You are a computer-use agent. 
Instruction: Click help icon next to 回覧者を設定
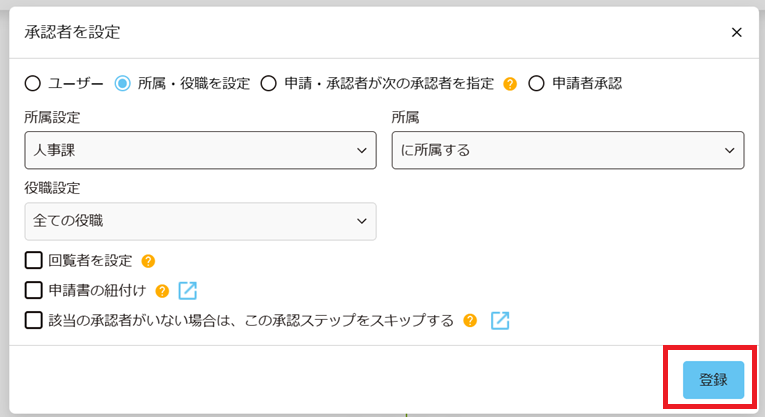pos(148,261)
